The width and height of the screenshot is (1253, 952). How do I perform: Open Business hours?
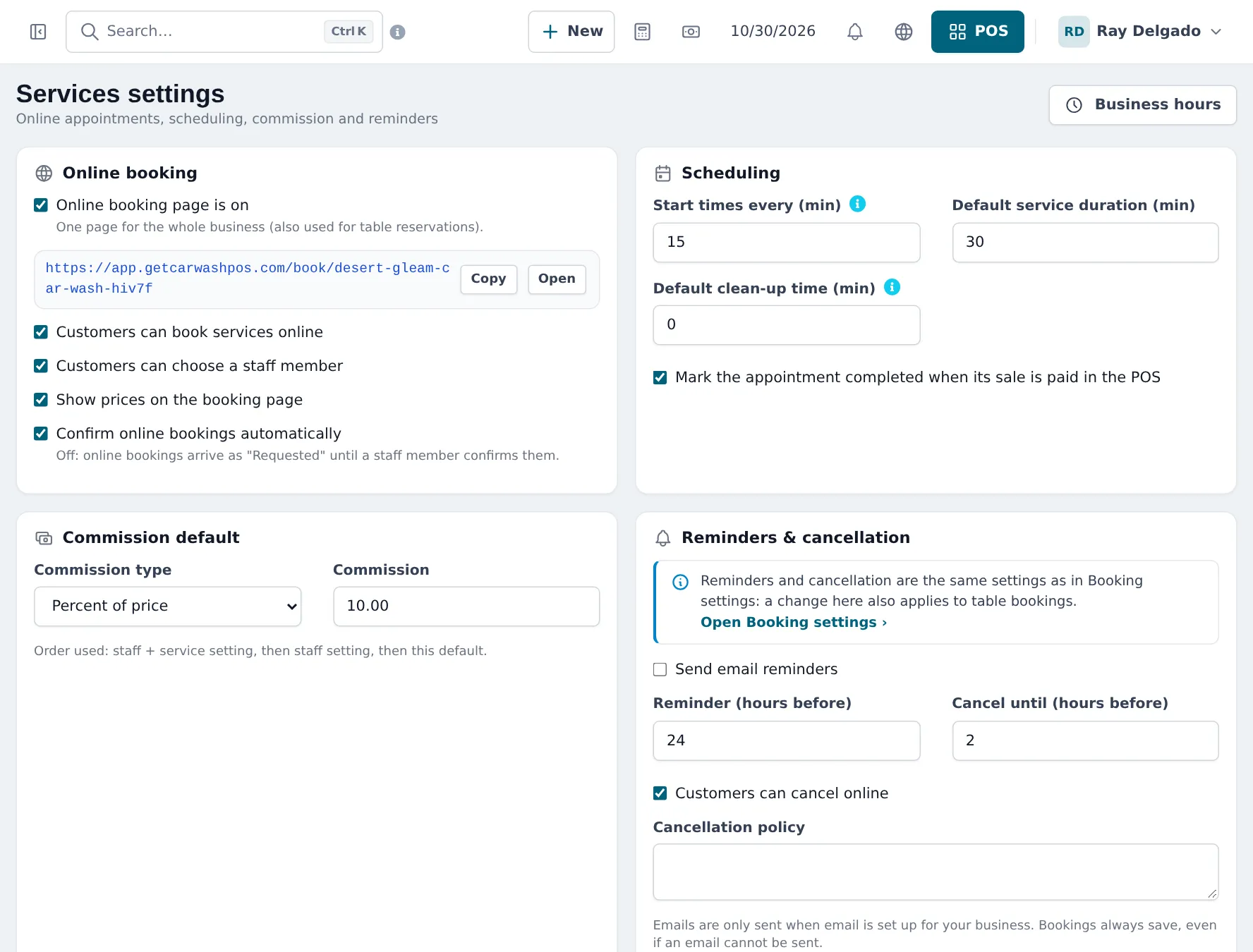[x=1143, y=105]
